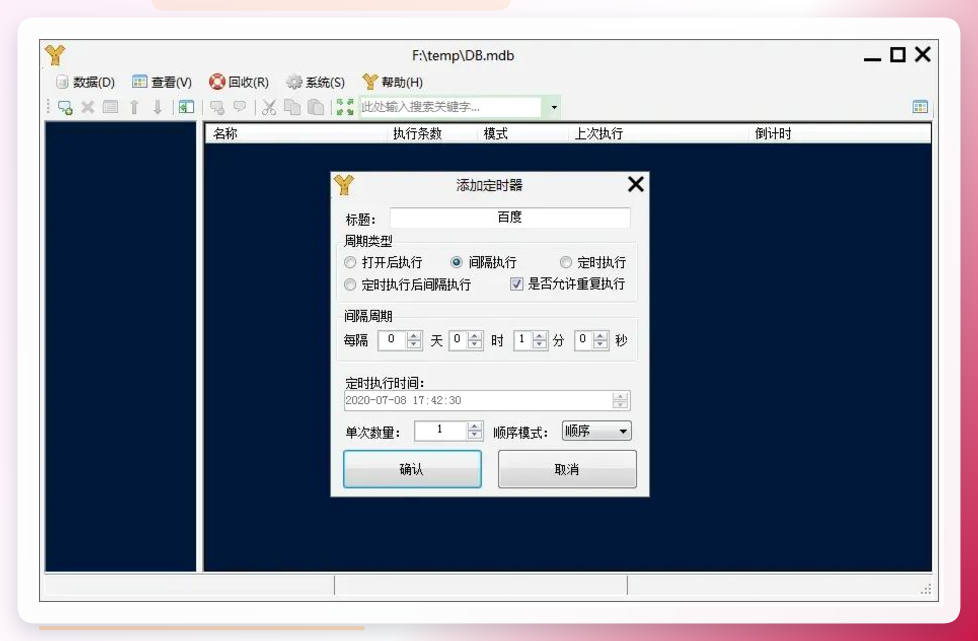Open the 回收(R) menu
The width and height of the screenshot is (978, 641).
tap(239, 82)
